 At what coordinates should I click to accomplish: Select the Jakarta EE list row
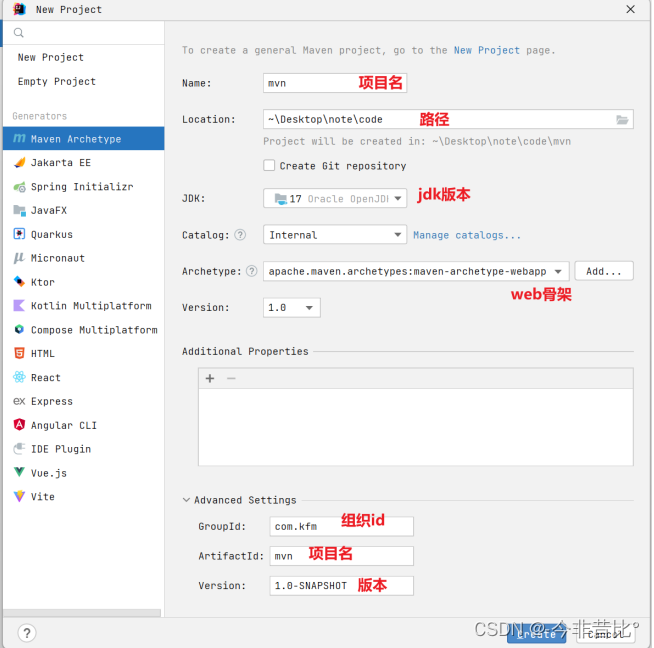[83, 162]
